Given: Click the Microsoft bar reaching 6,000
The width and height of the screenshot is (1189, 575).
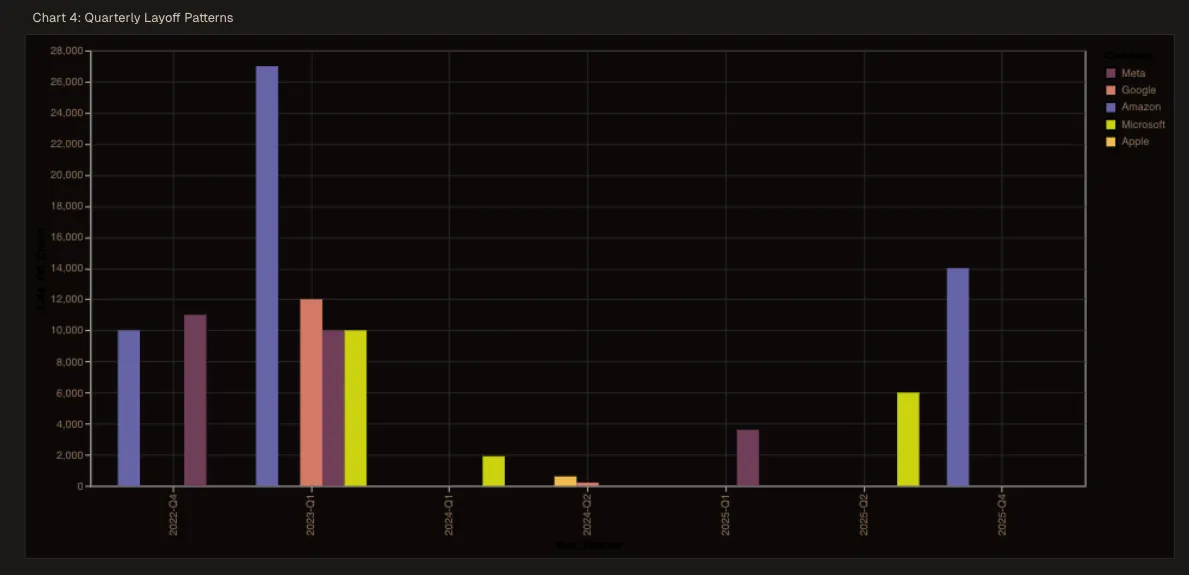Looking at the screenshot, I should pos(908,439).
